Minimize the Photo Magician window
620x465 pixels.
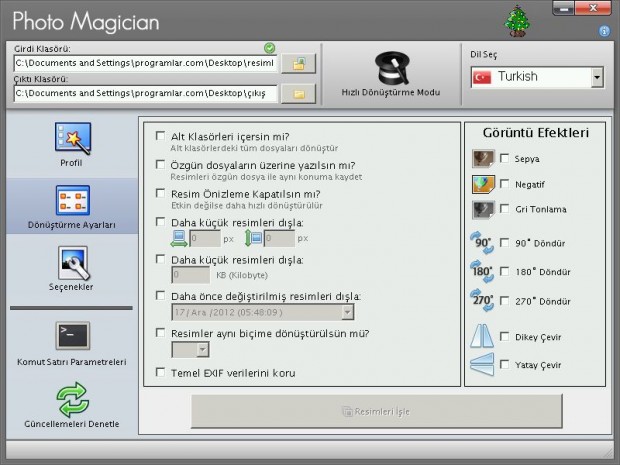click(563, 8)
